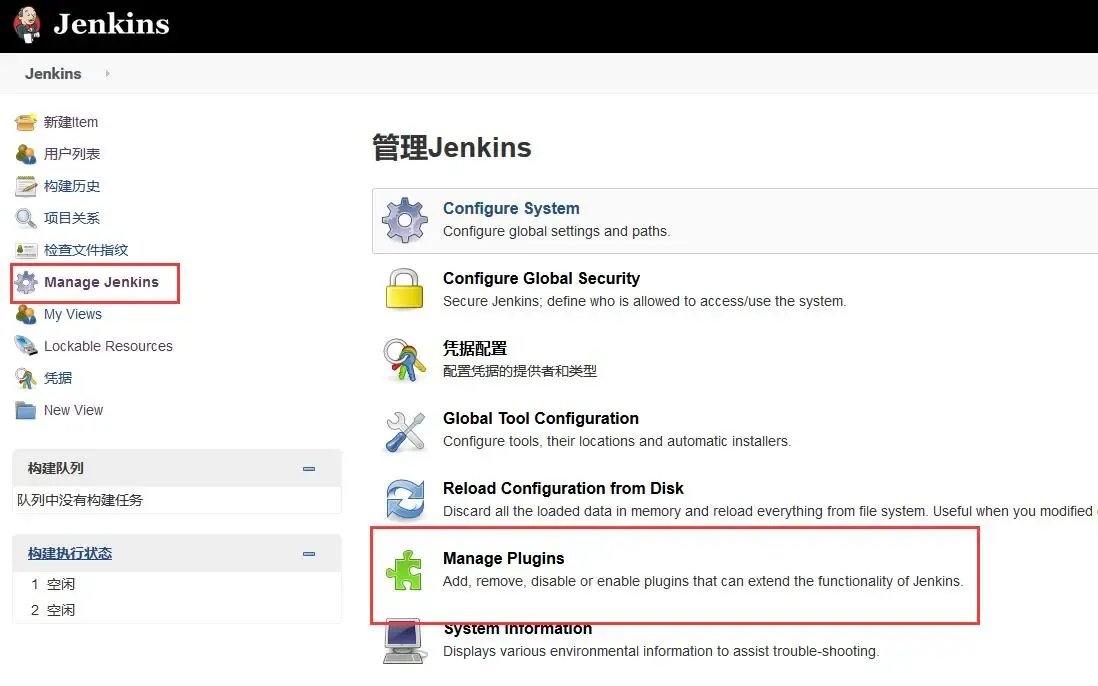Open the breadcrumb arrow next to Jenkins
Image resolution: width=1098 pixels, height=686 pixels.
click(107, 73)
